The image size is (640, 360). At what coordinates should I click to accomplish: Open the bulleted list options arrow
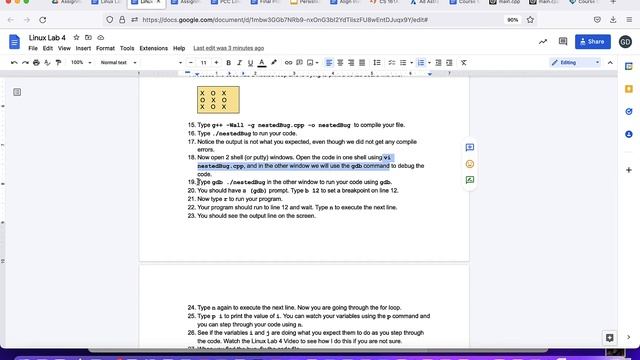[x=411, y=63]
